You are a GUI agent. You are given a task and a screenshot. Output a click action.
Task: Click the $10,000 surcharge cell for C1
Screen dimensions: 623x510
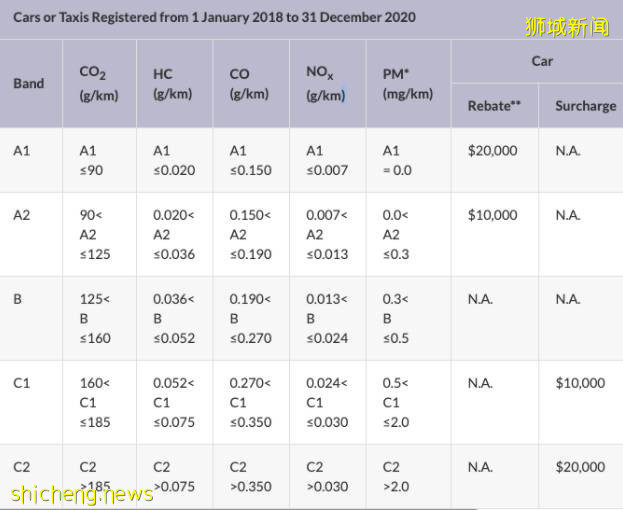(x=580, y=383)
